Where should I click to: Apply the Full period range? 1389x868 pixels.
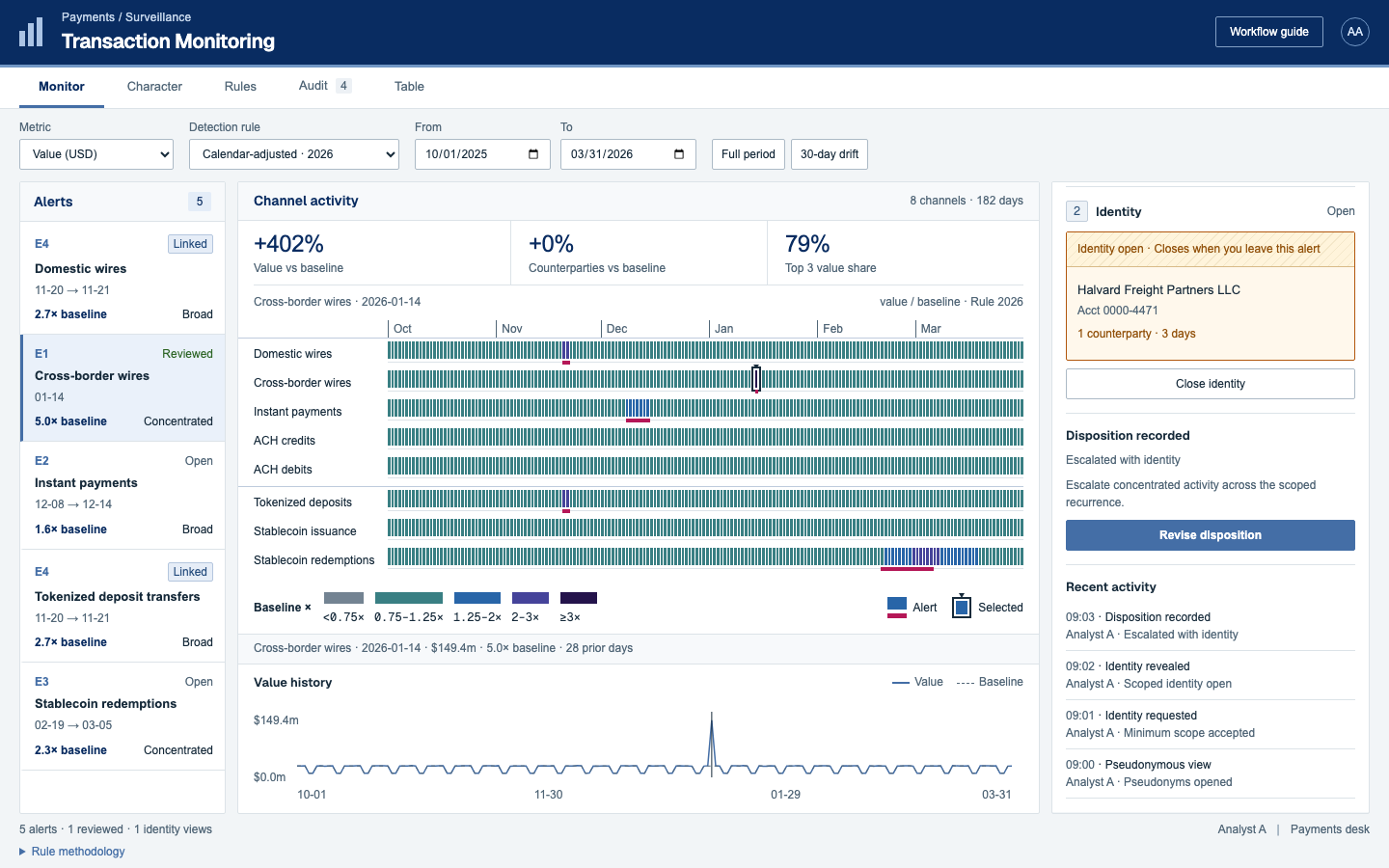click(749, 154)
